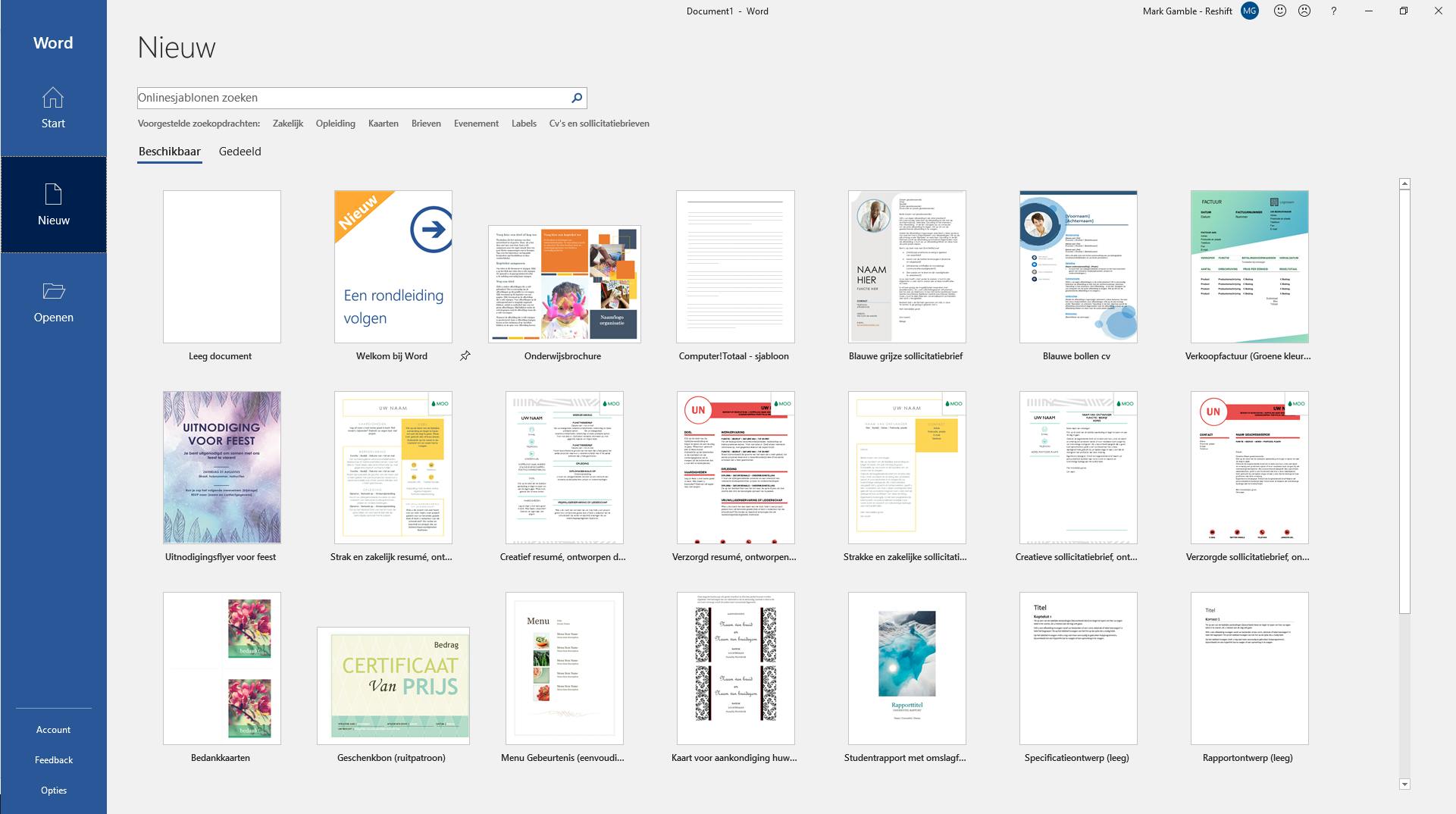This screenshot has height=814, width=1456.
Task: Open the Openen folder item
Action: (x=53, y=302)
